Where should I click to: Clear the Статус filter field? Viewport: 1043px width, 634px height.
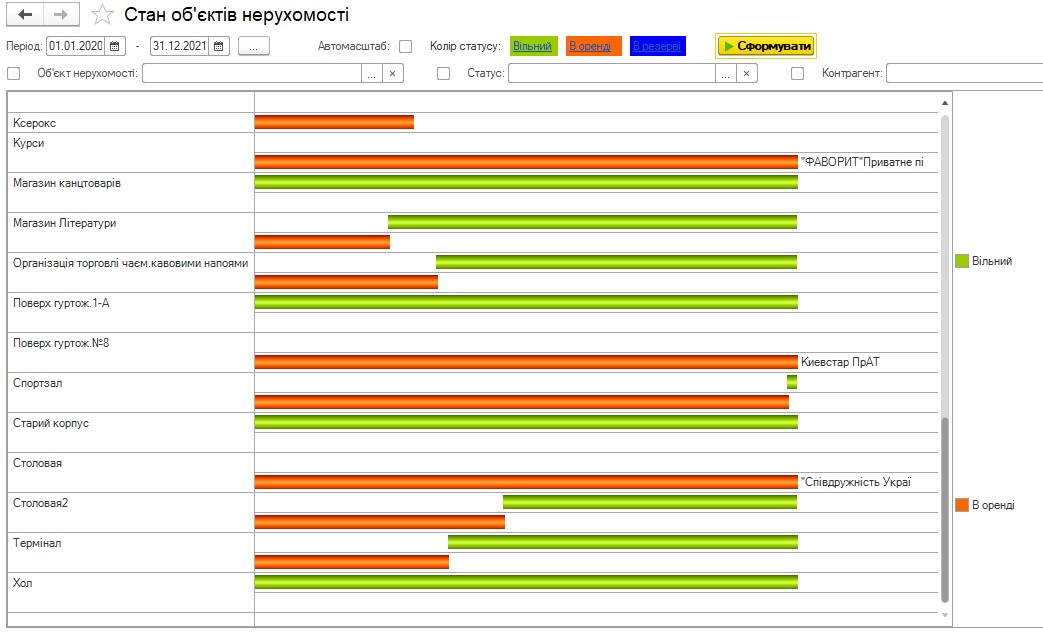(x=746, y=73)
